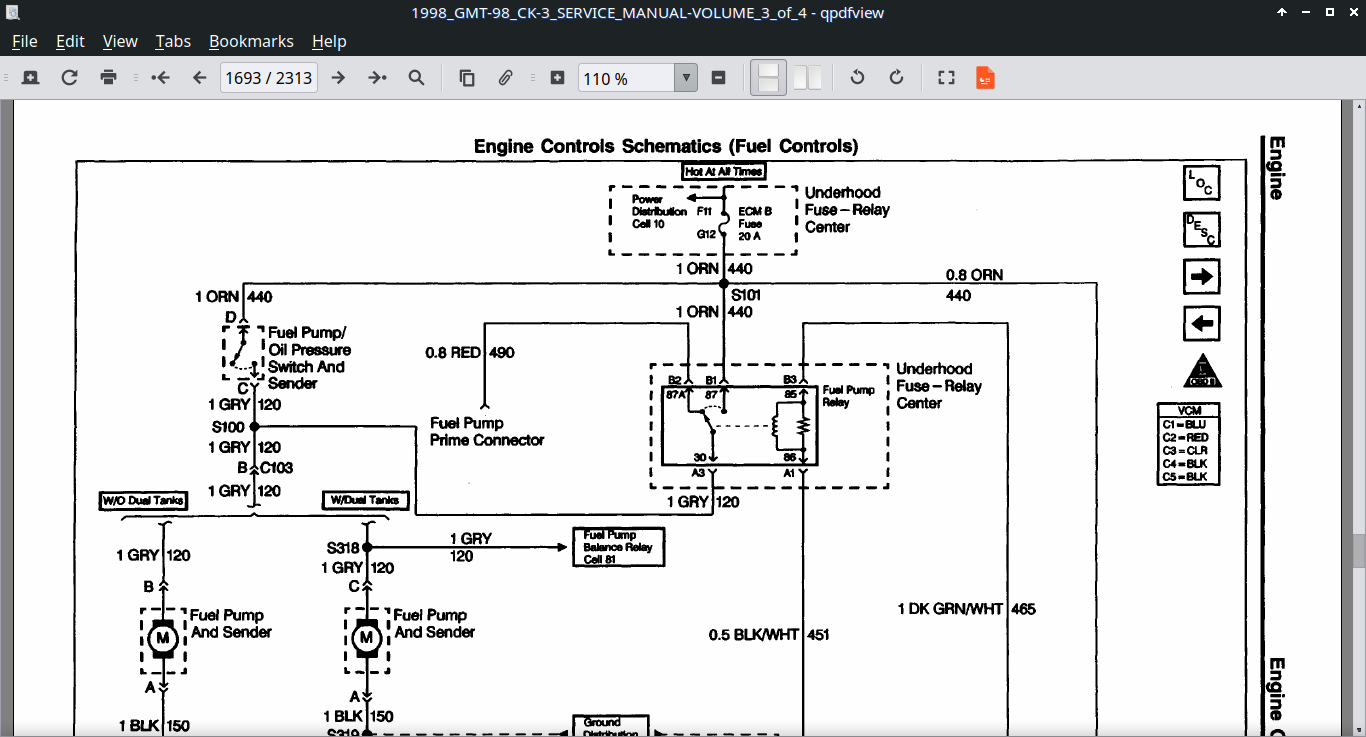1366x737 pixels.
Task: Click the page title Engine Controls Schematics
Action: point(666,146)
